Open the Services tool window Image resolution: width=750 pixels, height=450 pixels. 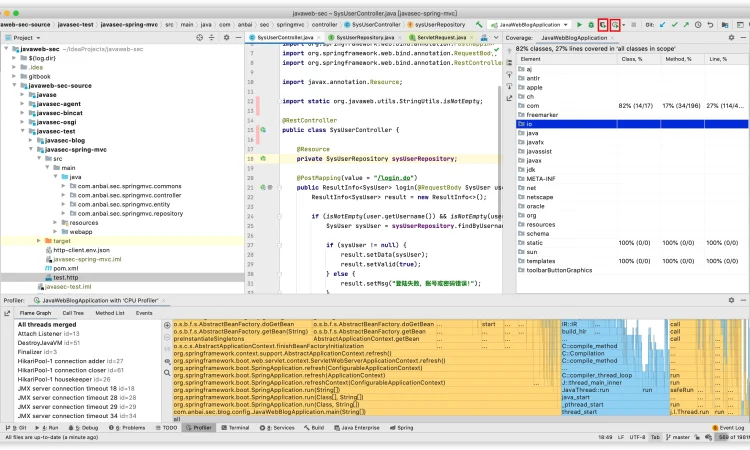pos(277,428)
